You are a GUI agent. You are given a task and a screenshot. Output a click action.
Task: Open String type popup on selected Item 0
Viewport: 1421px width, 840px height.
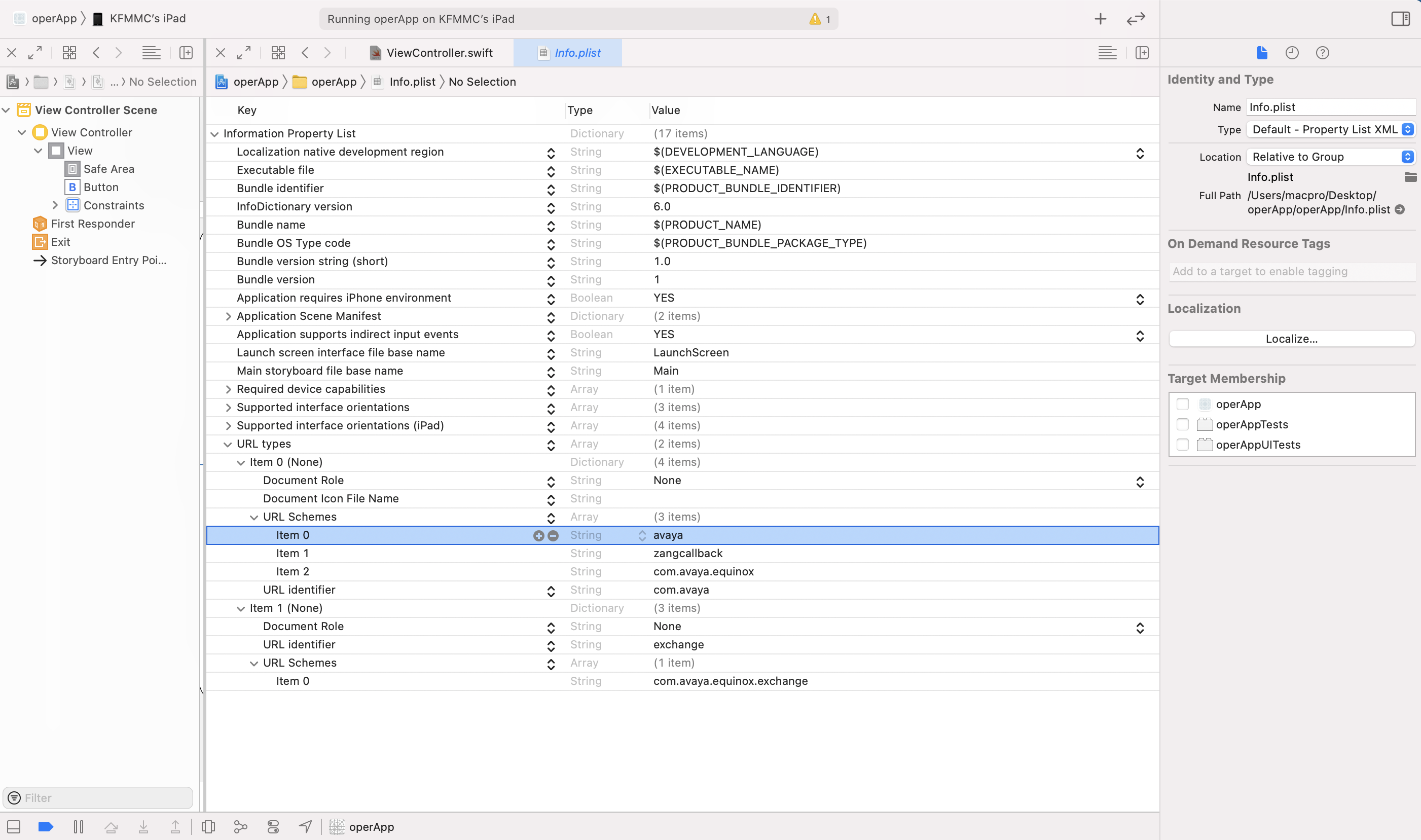pyautogui.click(x=642, y=535)
